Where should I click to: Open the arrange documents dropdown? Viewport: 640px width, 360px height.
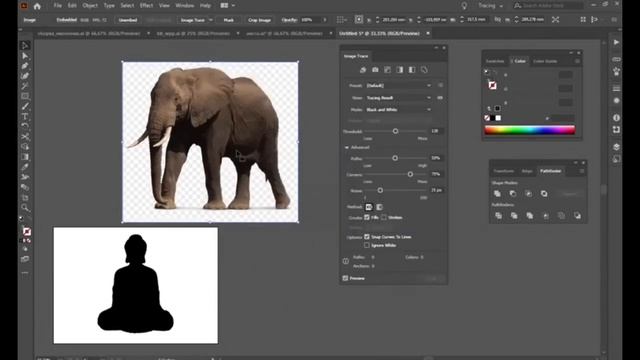coord(228,6)
